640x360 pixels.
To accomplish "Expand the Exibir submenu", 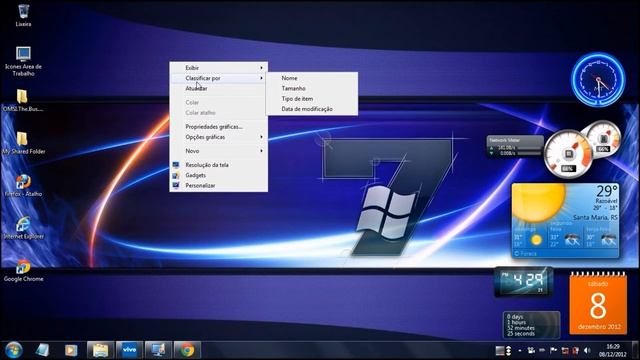I will click(219, 68).
